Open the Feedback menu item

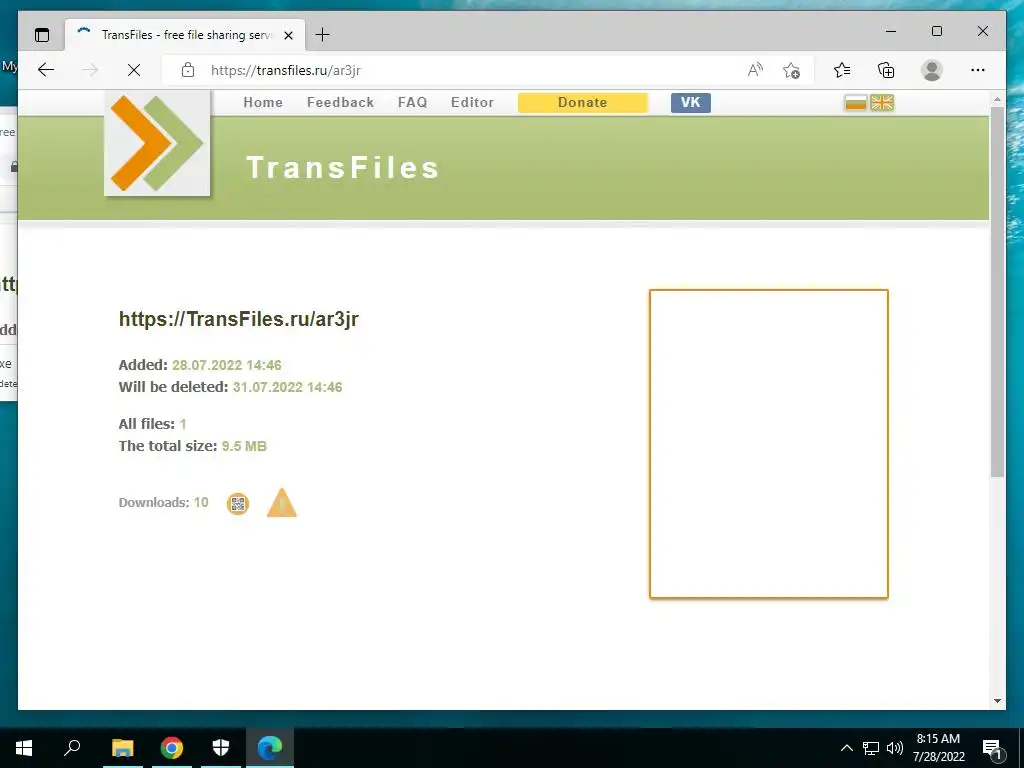tap(340, 103)
